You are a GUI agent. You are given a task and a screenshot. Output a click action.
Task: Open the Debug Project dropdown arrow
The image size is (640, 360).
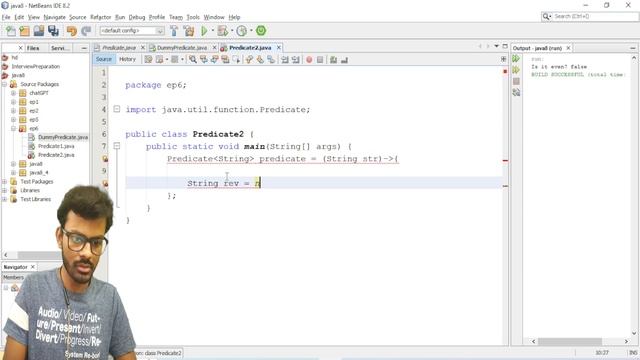coord(231,31)
